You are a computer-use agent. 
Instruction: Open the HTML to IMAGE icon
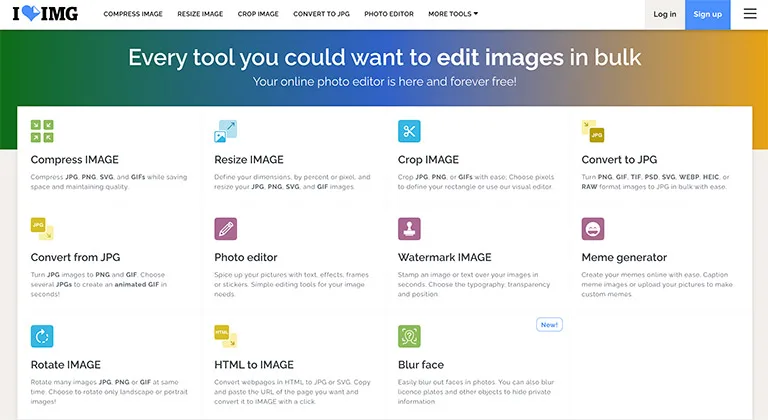click(x=225, y=336)
